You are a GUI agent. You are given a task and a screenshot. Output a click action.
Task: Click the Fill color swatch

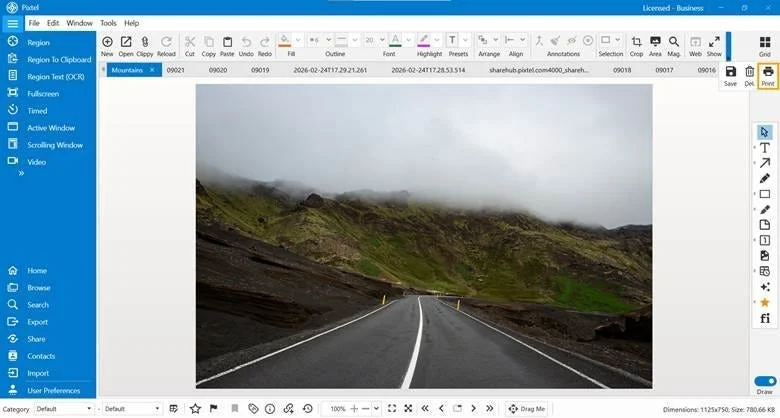[285, 40]
